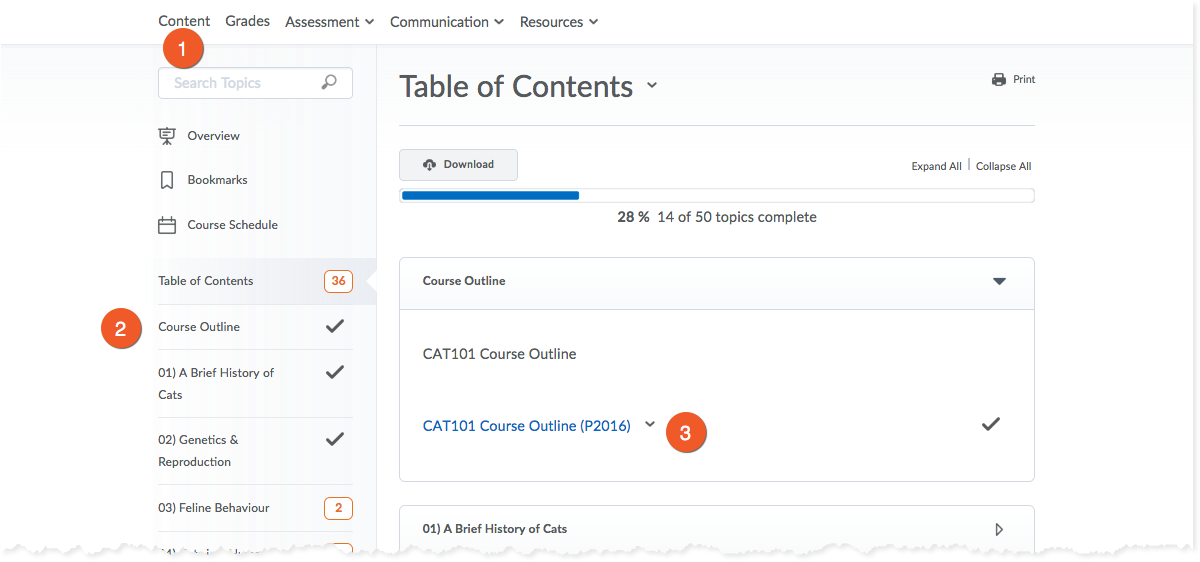Image resolution: width=1200 pixels, height=562 pixels.
Task: Click the completion checkmark for CAT101 Course Outline (P2016)
Action: 990,424
